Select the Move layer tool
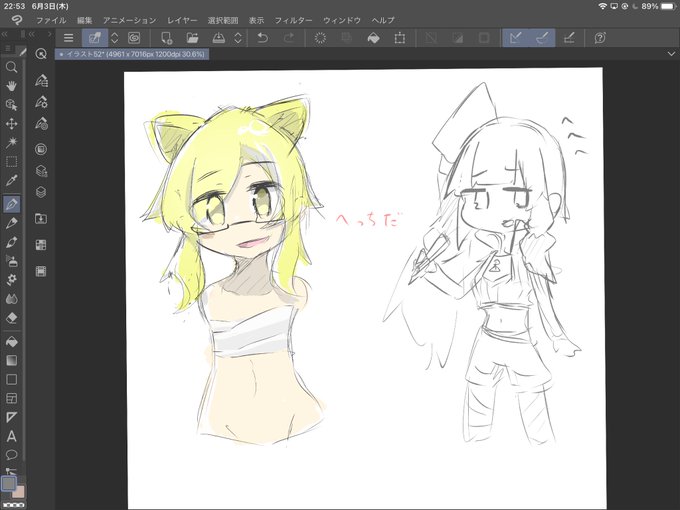 pos(12,124)
